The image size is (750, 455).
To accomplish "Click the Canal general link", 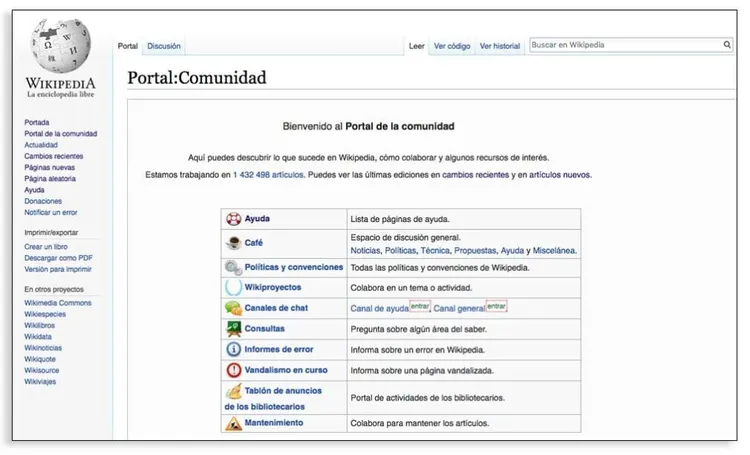I will click(459, 309).
